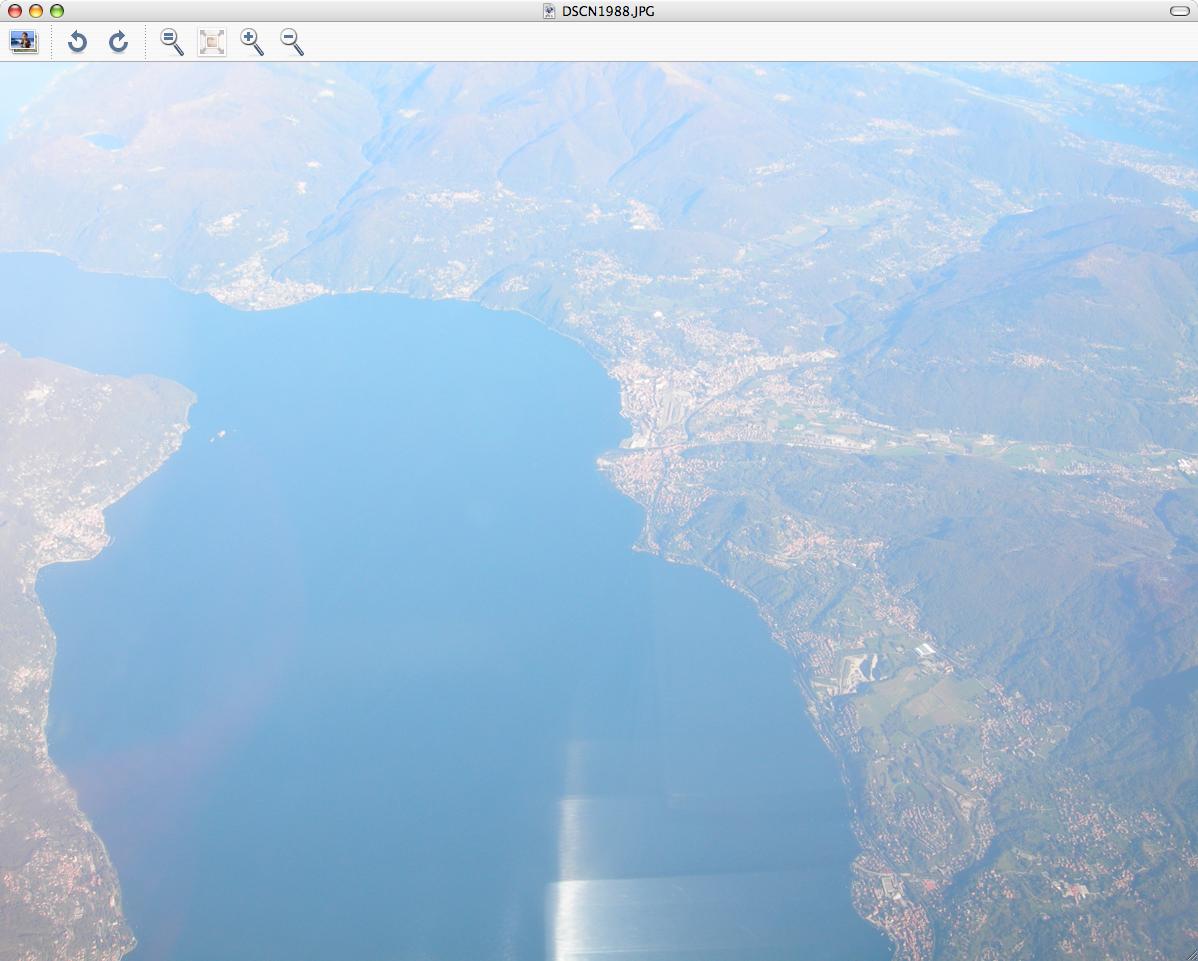1198x961 pixels.
Task: Click the displayed aerial lake photo
Action: [x=599, y=511]
